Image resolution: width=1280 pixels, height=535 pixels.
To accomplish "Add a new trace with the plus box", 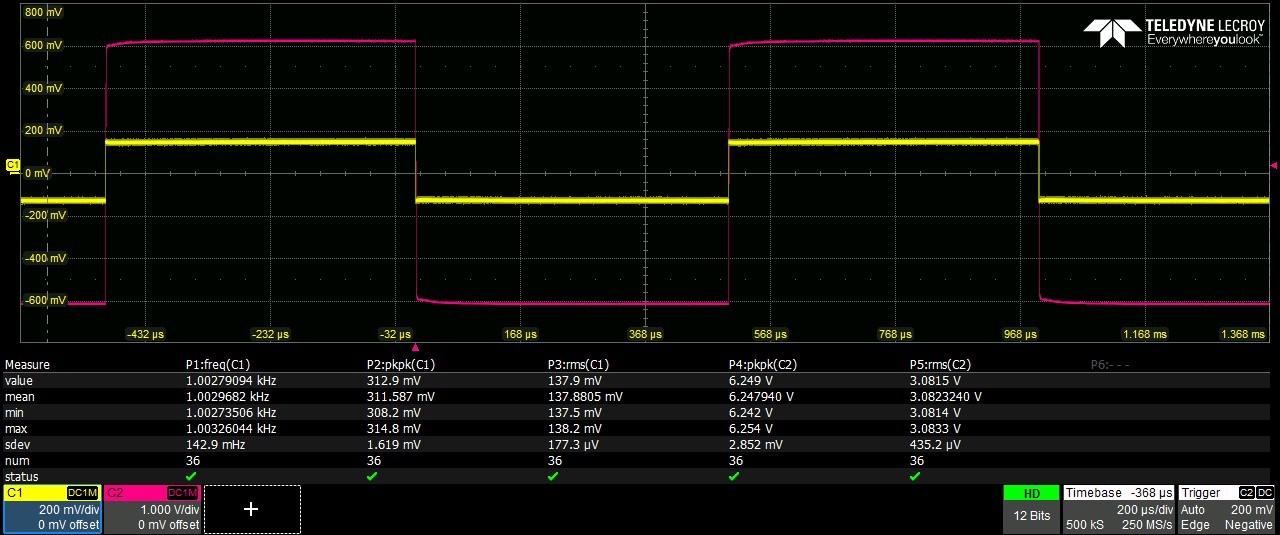I will pos(252,509).
